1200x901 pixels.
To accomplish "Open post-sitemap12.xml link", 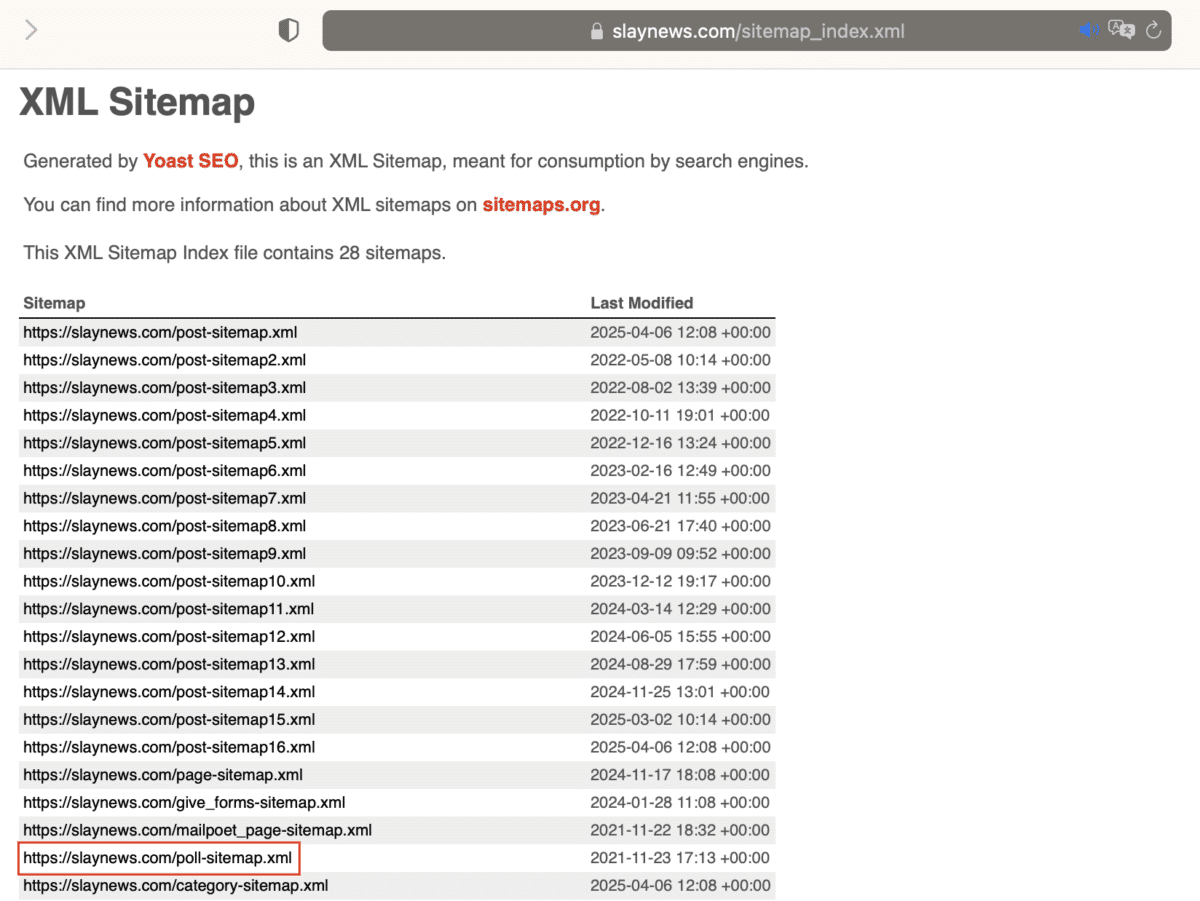I will coord(169,637).
